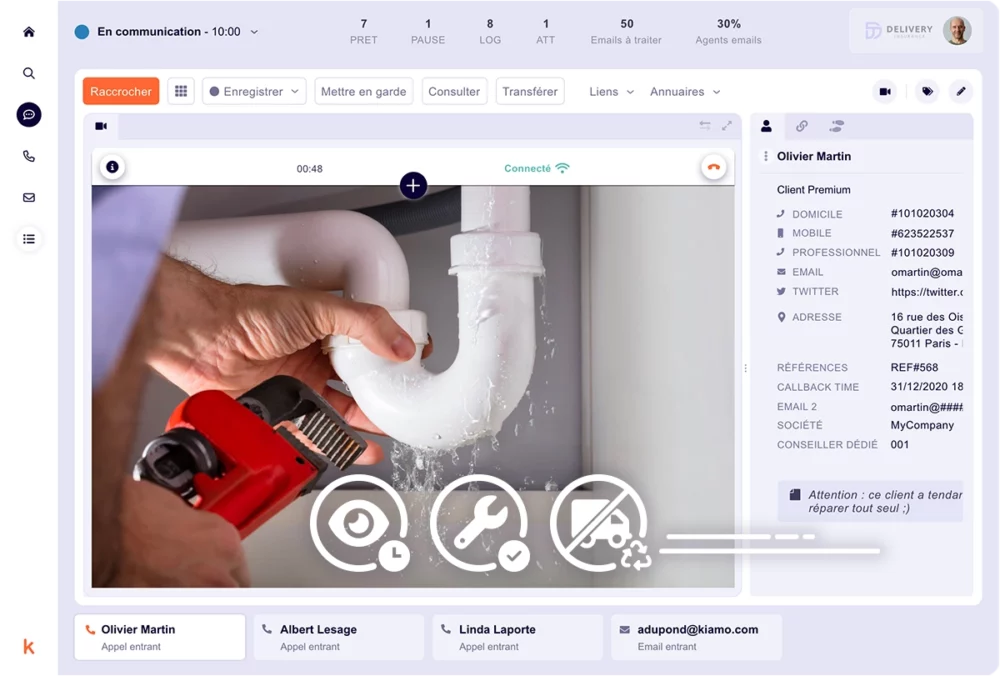Click the Connecté status indicator
This screenshot has width=1000, height=676.
[536, 168]
